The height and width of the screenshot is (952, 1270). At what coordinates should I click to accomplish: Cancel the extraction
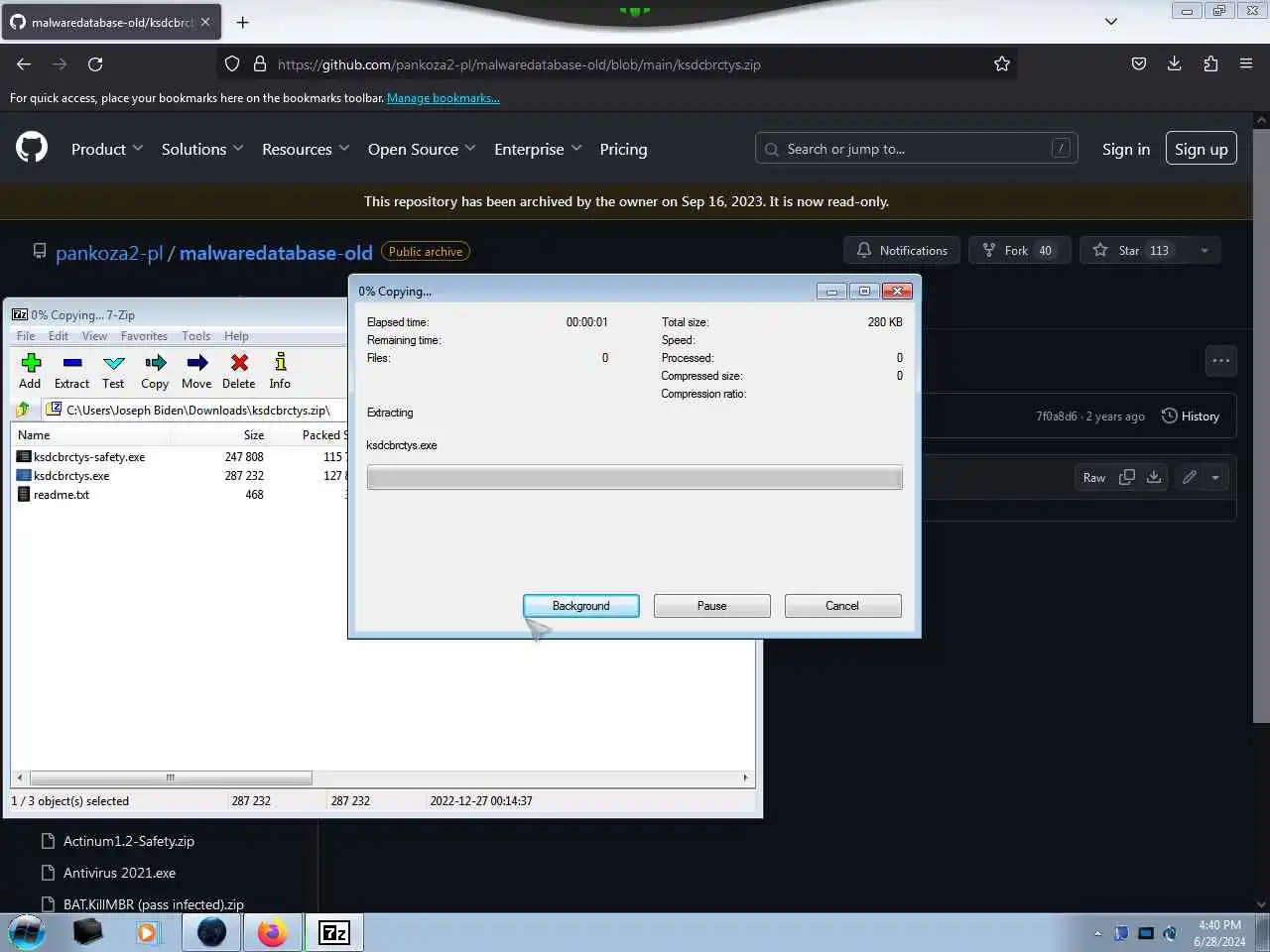(x=842, y=606)
